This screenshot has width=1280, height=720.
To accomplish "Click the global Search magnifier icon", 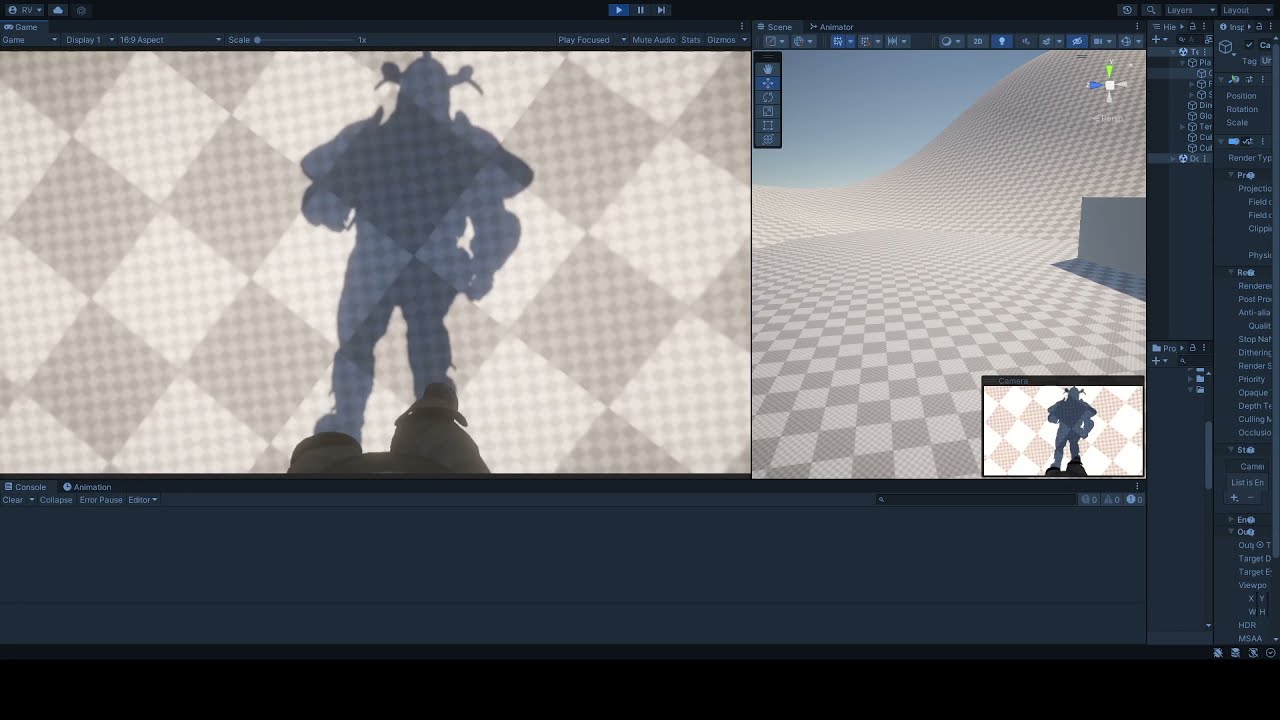I will 1151,10.
